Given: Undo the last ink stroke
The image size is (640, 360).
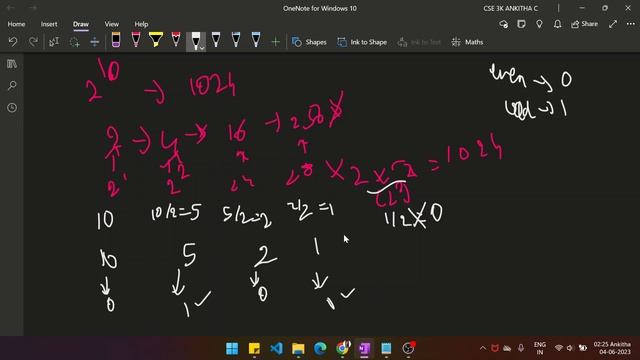Looking at the screenshot, I should point(13,42).
